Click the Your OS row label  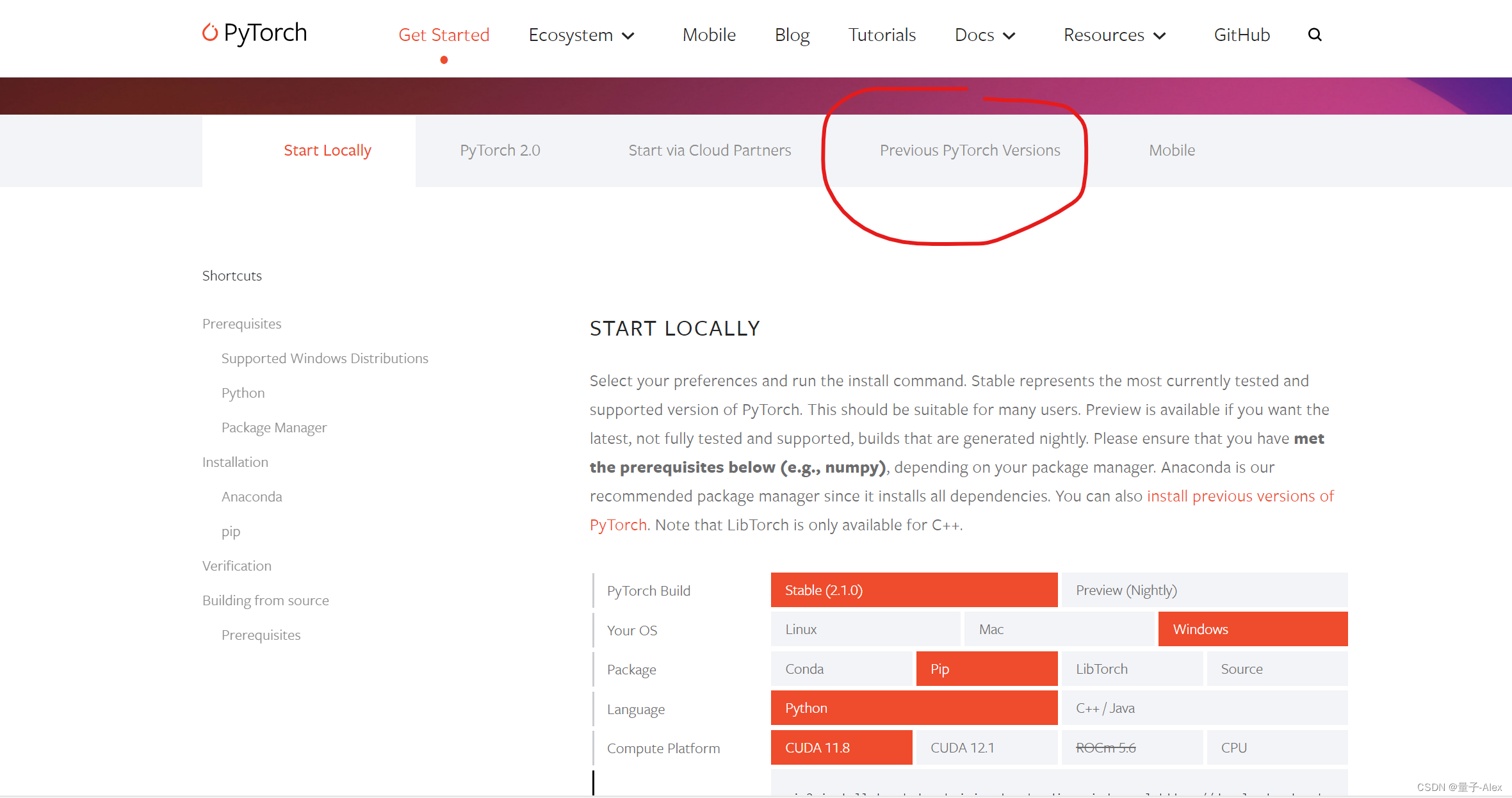click(632, 630)
